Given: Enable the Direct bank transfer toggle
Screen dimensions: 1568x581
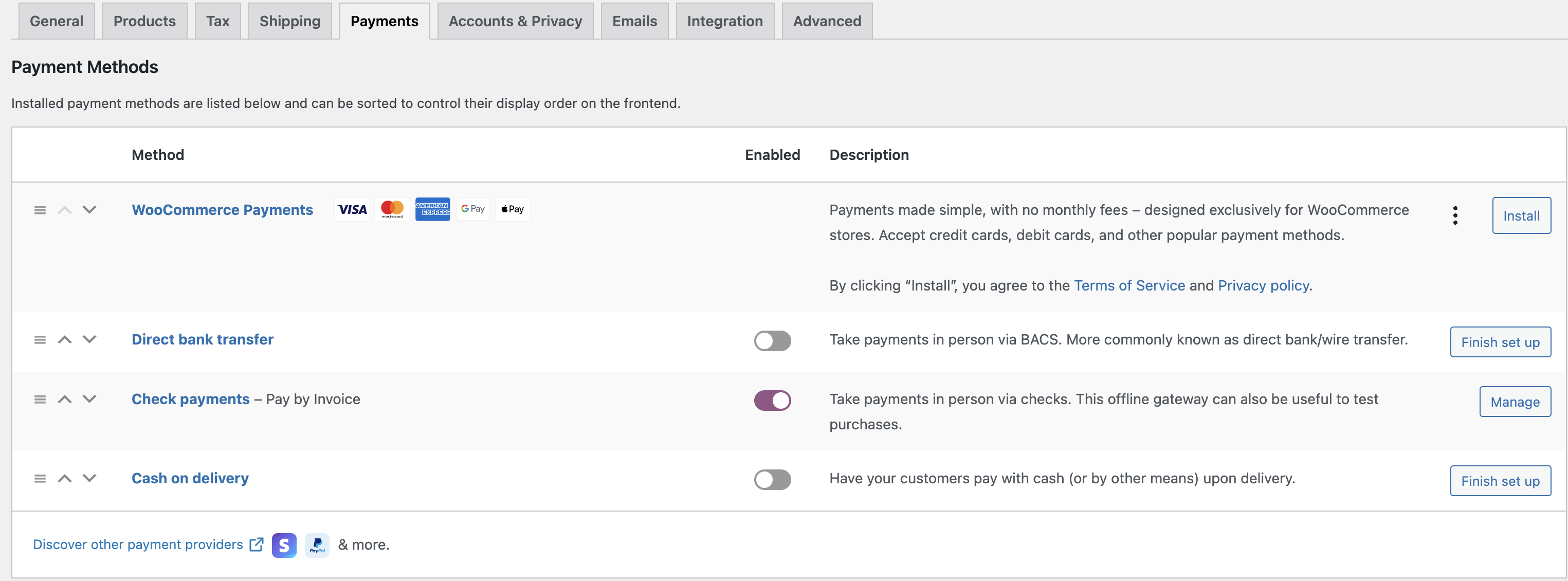Looking at the screenshot, I should (x=773, y=340).
